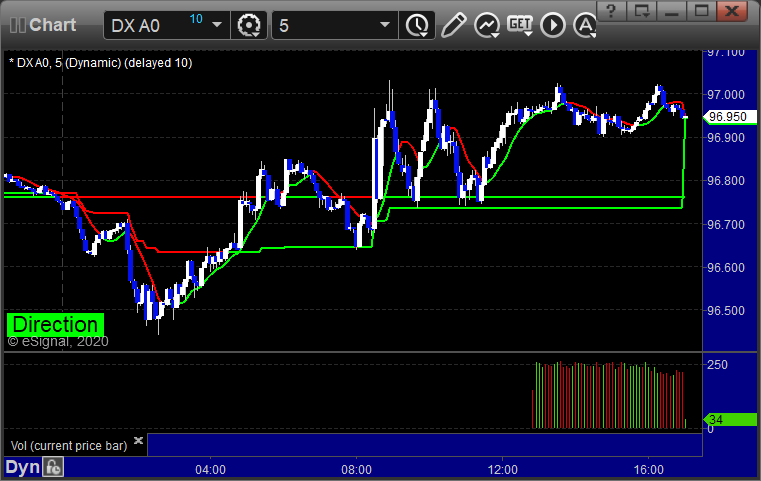The image size is (761, 481).
Task: Toggle the lock icon beside Dyn
Action: pos(53,467)
